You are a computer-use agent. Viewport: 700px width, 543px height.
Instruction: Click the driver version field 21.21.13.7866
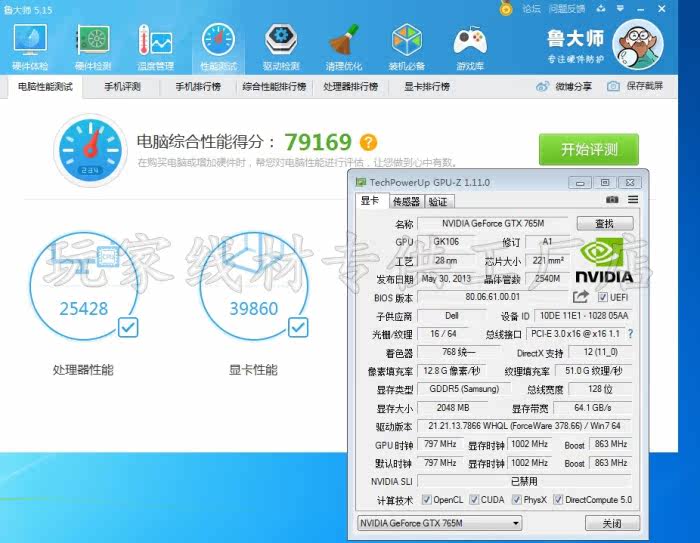(524, 426)
